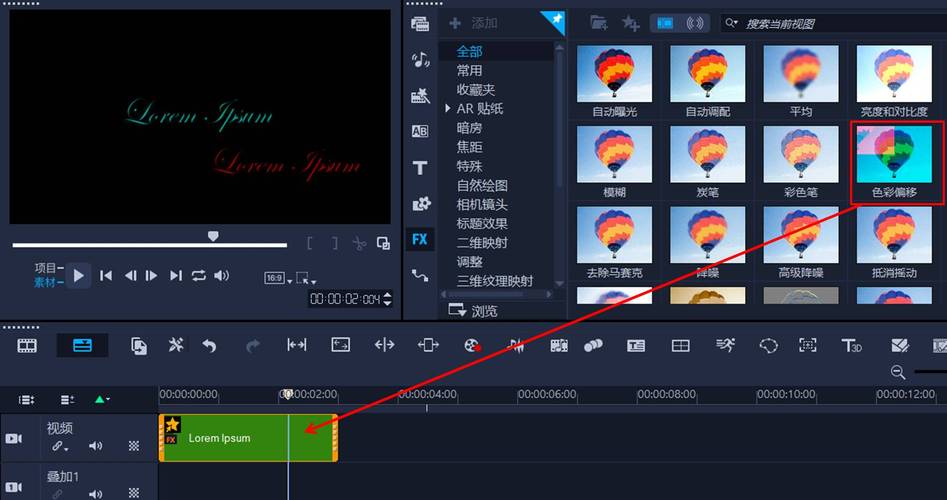
Task: Switch to timeline view icon
Action: [x=82, y=345]
